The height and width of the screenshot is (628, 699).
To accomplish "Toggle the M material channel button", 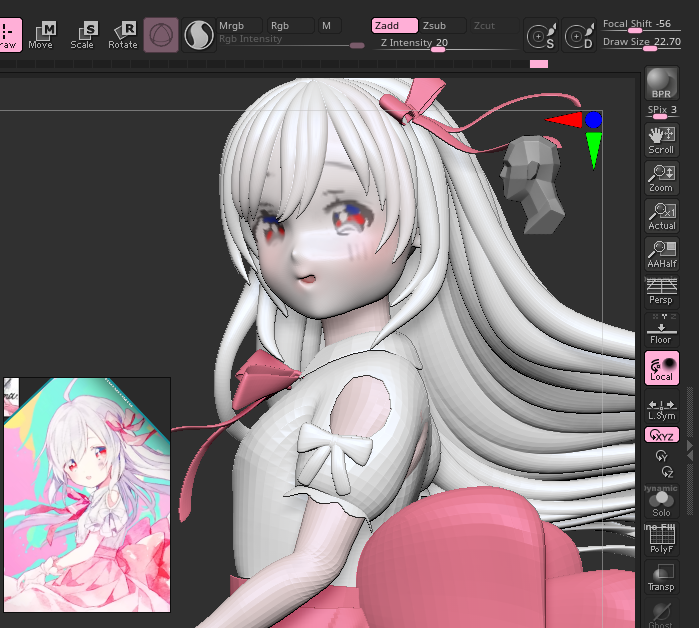I will (329, 25).
